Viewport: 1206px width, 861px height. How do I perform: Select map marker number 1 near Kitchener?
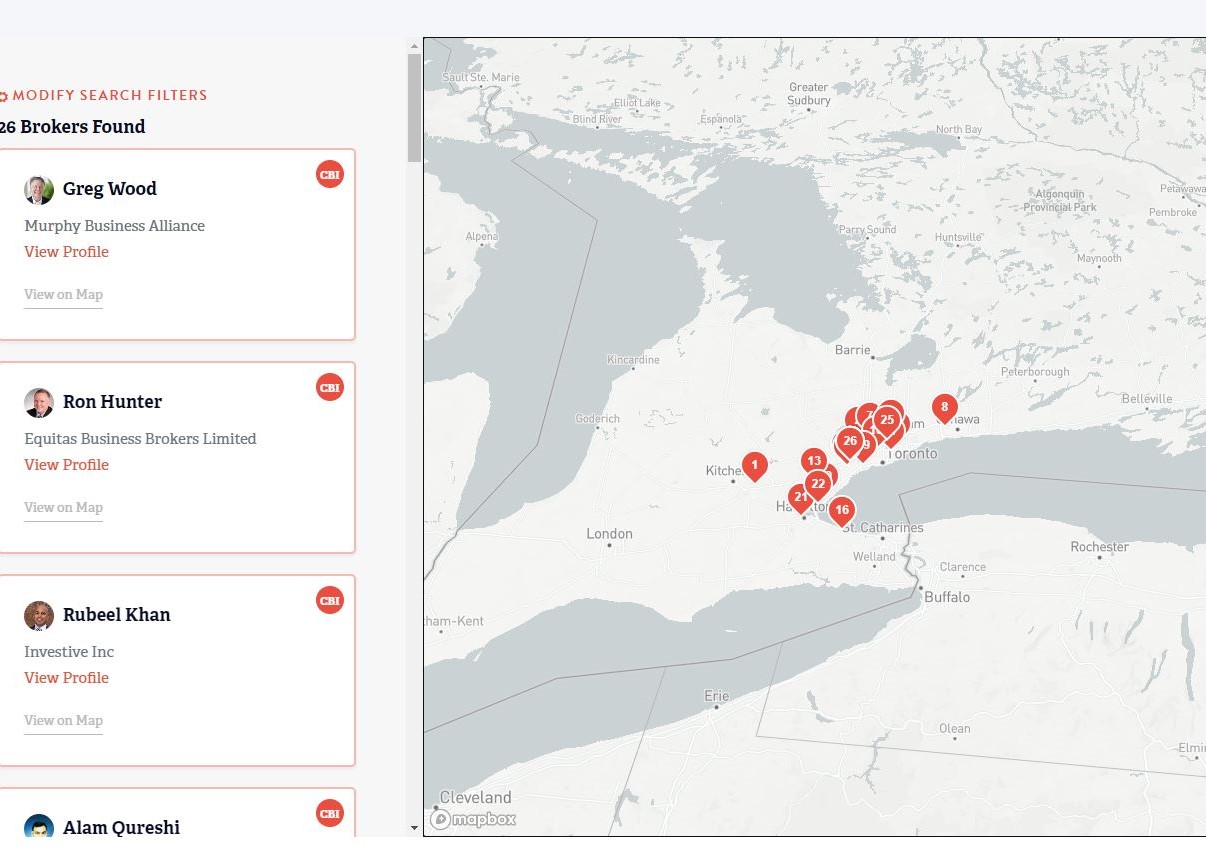[x=755, y=465]
